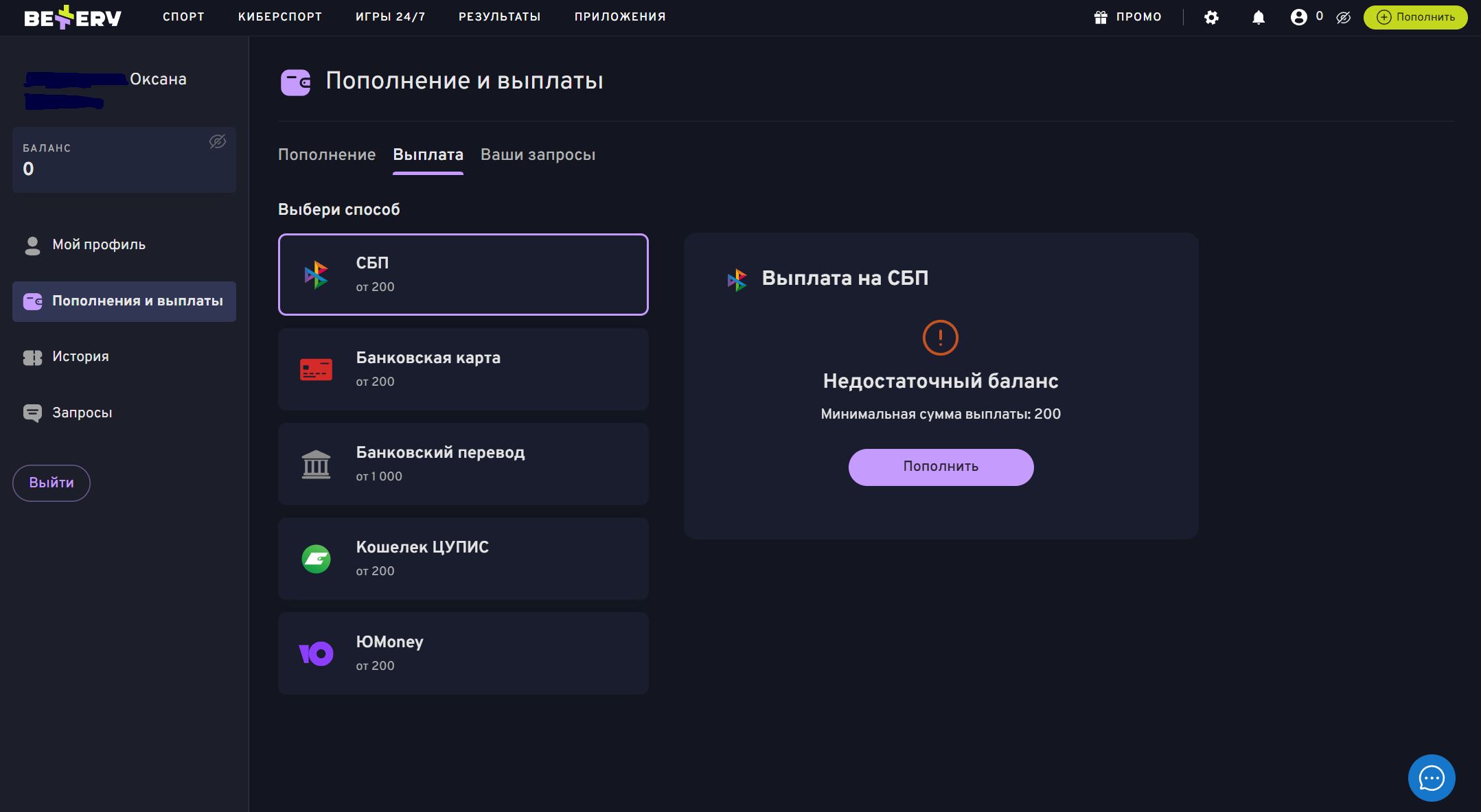Select the СБП payout method card

463,275
